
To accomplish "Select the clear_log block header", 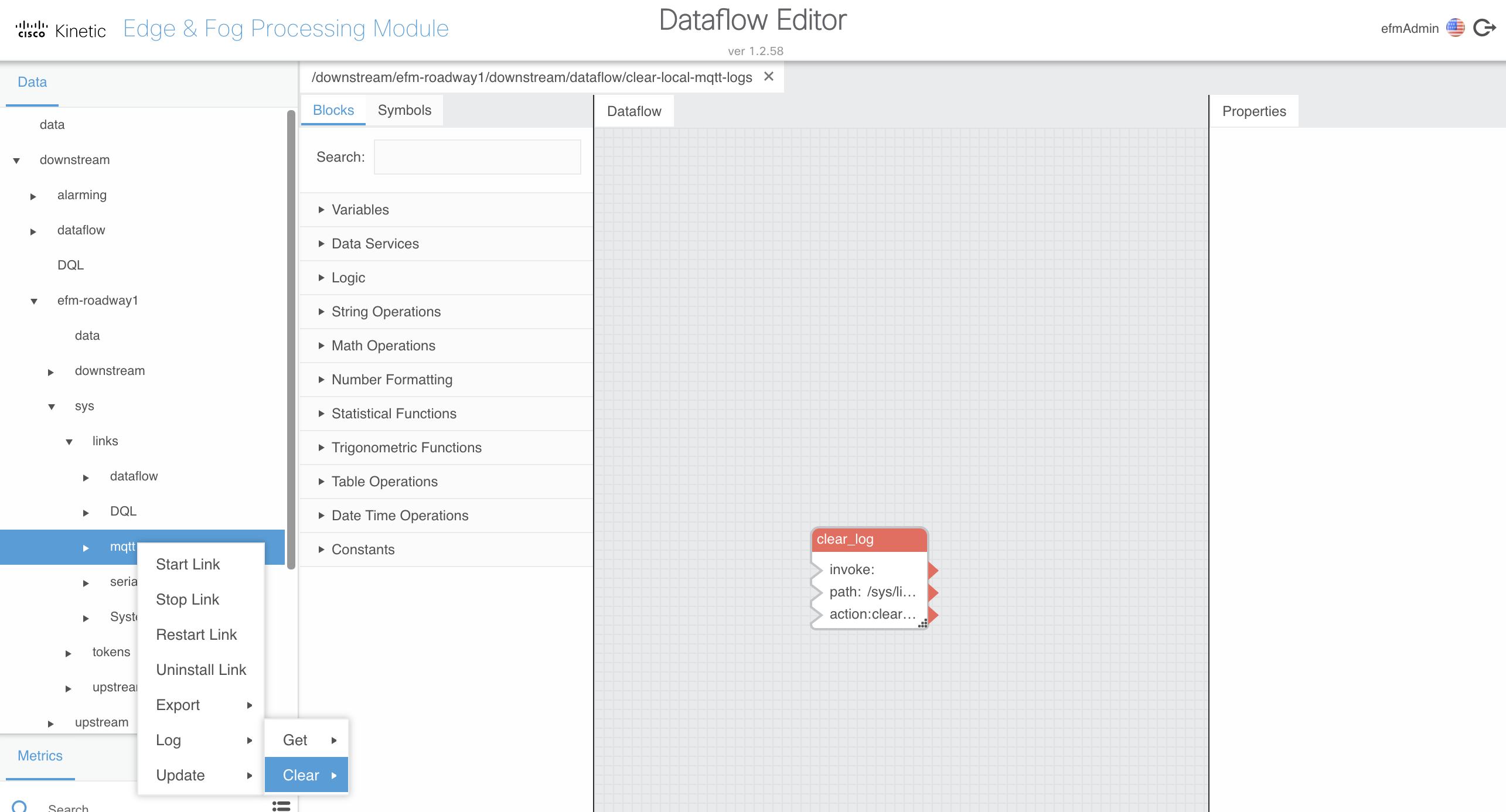I will [870, 540].
